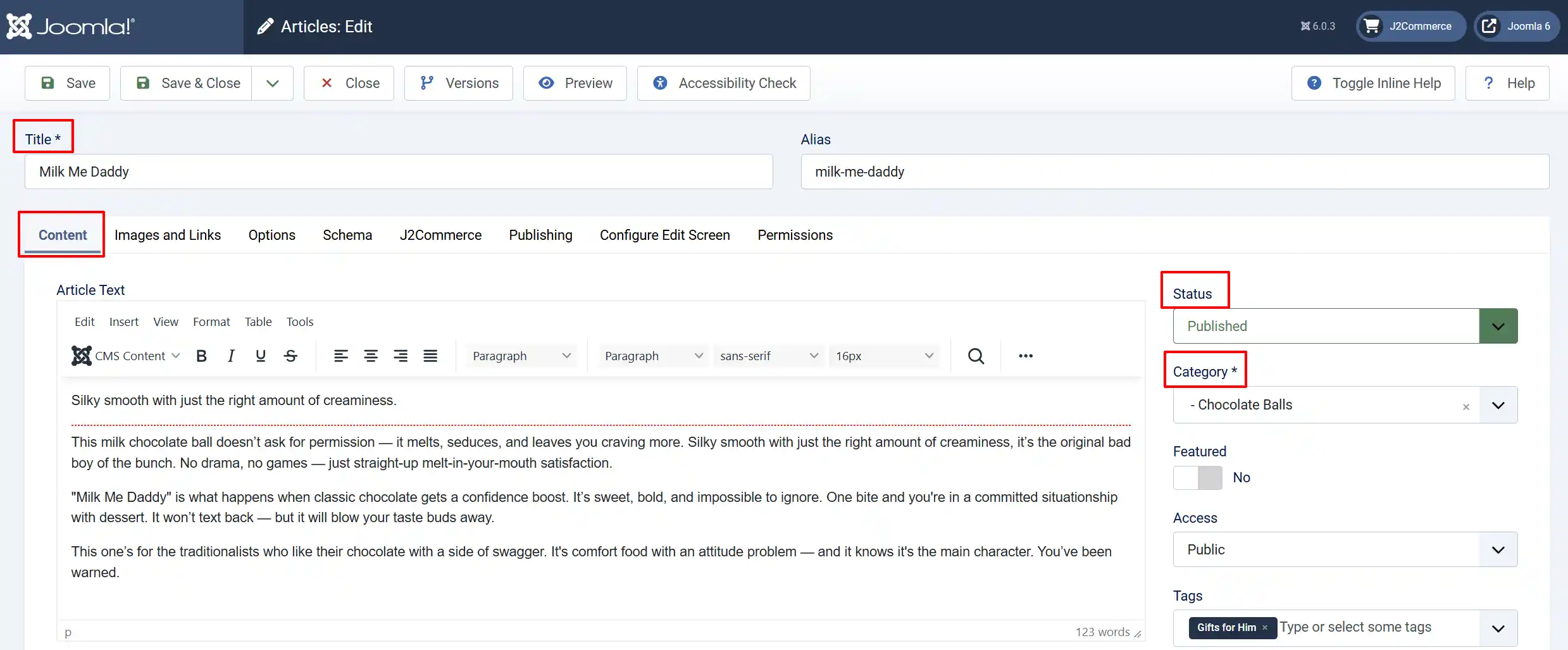Switch to the Images and Links tab
The width and height of the screenshot is (1568, 650).
tap(168, 235)
